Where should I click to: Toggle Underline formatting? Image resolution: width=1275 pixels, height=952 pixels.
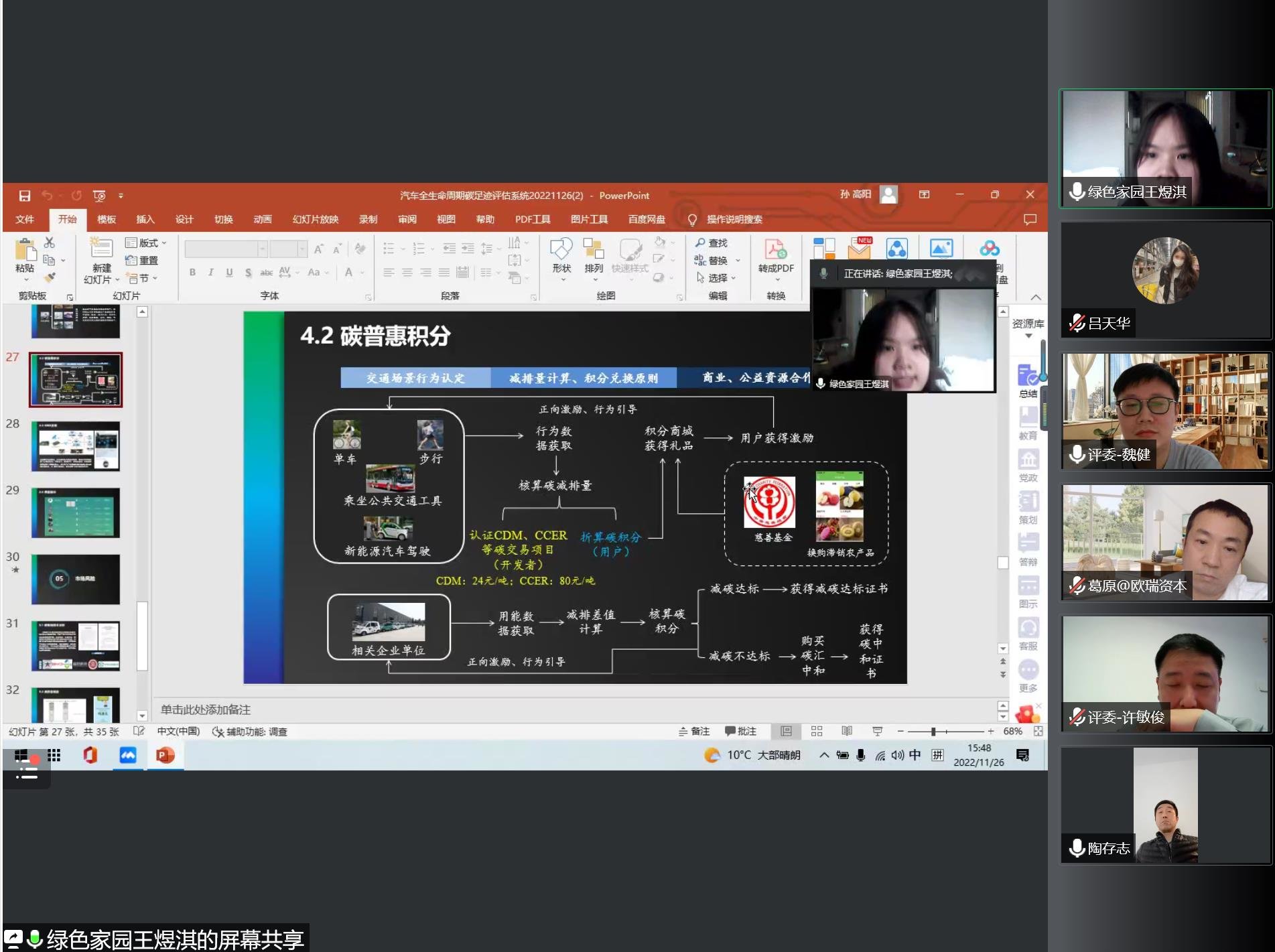point(230,272)
